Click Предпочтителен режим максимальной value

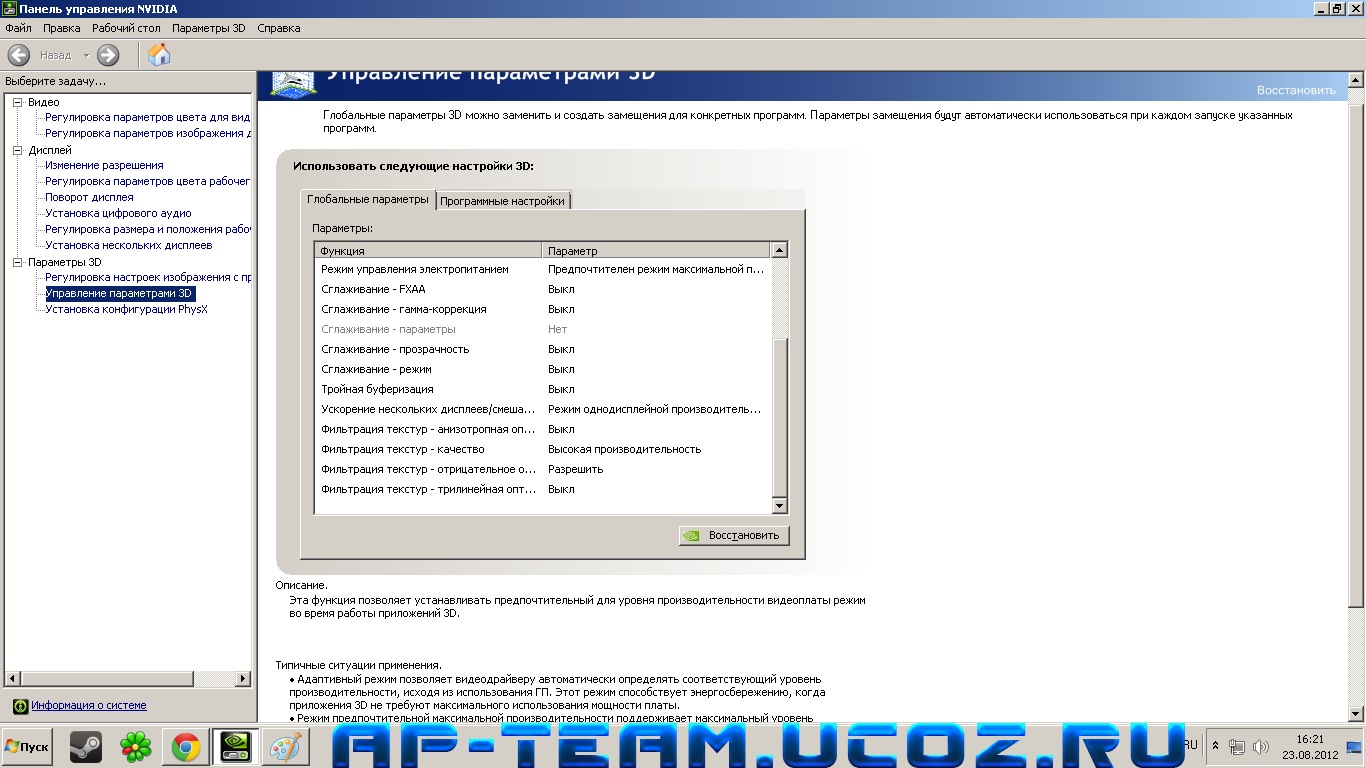[656, 269]
